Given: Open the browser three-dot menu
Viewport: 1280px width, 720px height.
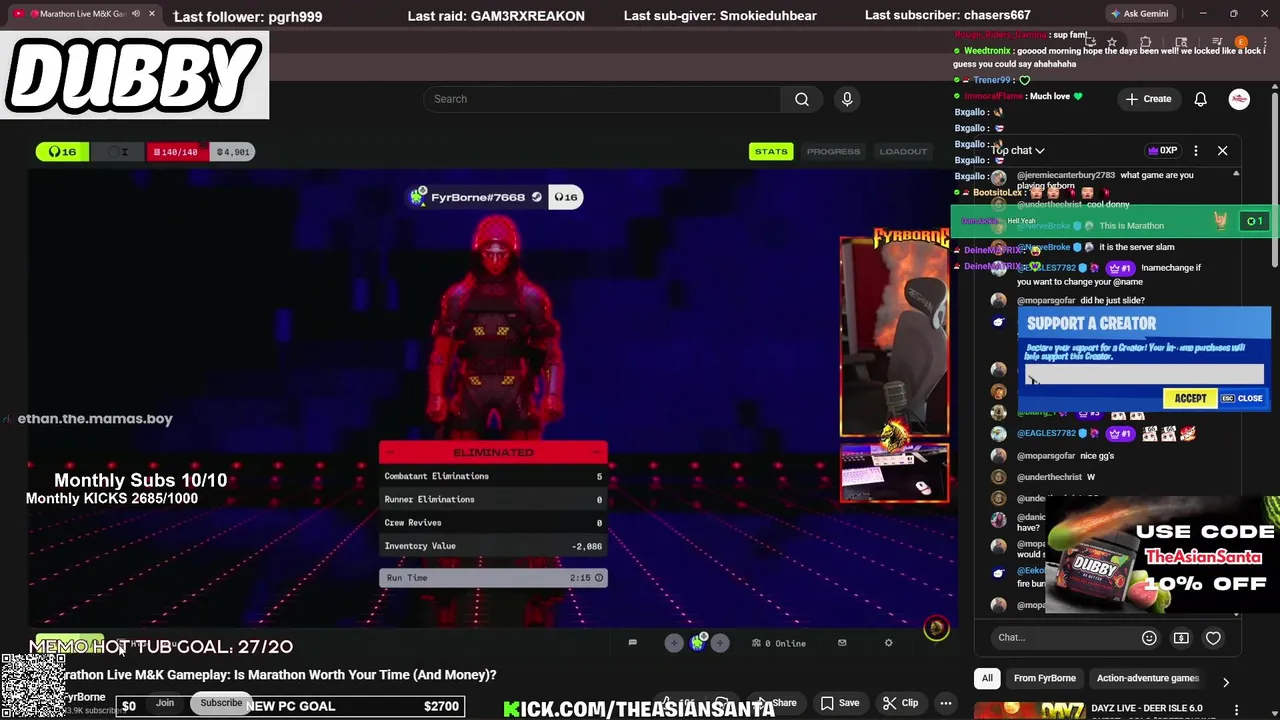Looking at the screenshot, I should click(x=1265, y=42).
